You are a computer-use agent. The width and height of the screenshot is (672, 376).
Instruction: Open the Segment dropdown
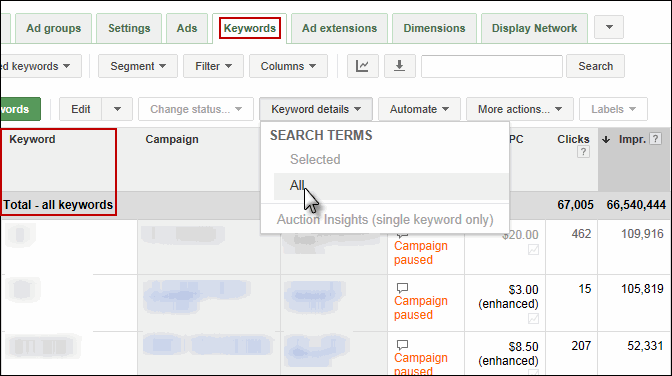tap(138, 66)
